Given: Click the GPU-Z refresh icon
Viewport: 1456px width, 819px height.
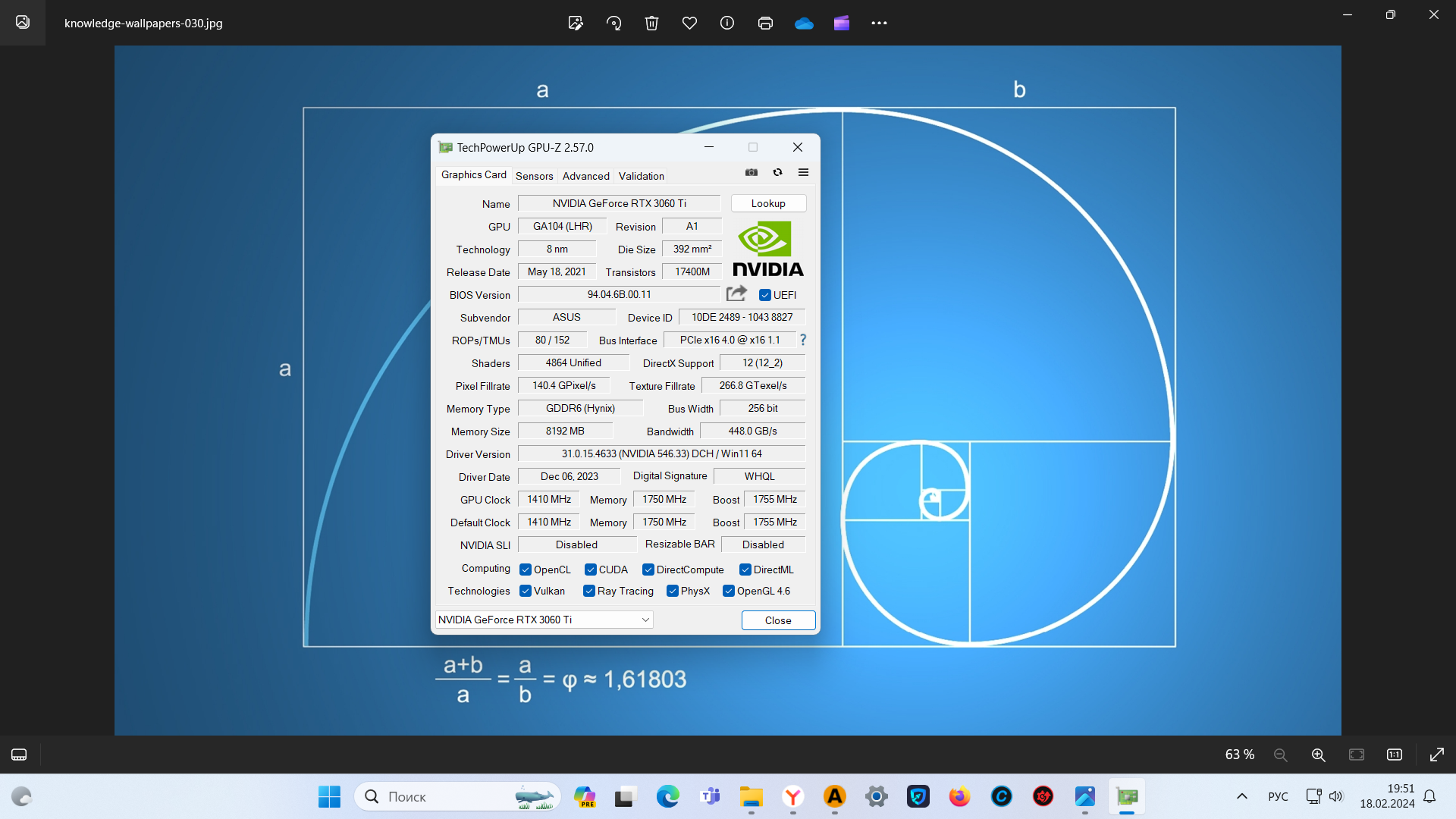Looking at the screenshot, I should coord(777,172).
